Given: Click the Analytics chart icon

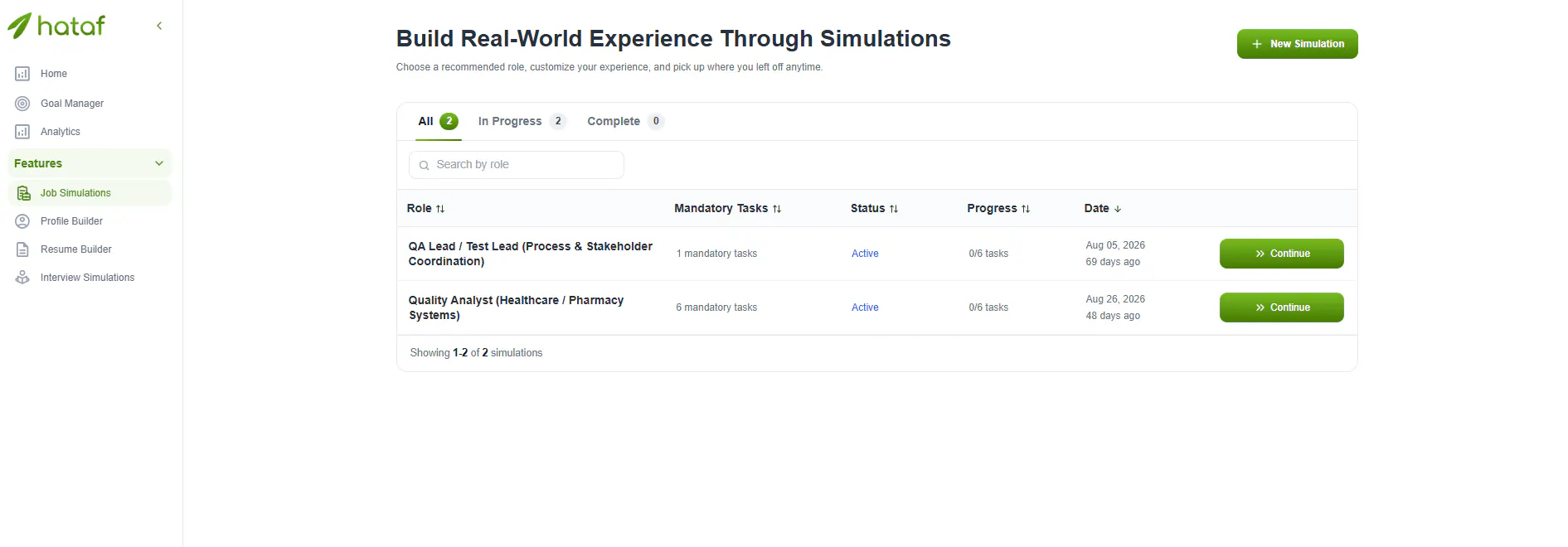Looking at the screenshot, I should pyautogui.click(x=22, y=132).
